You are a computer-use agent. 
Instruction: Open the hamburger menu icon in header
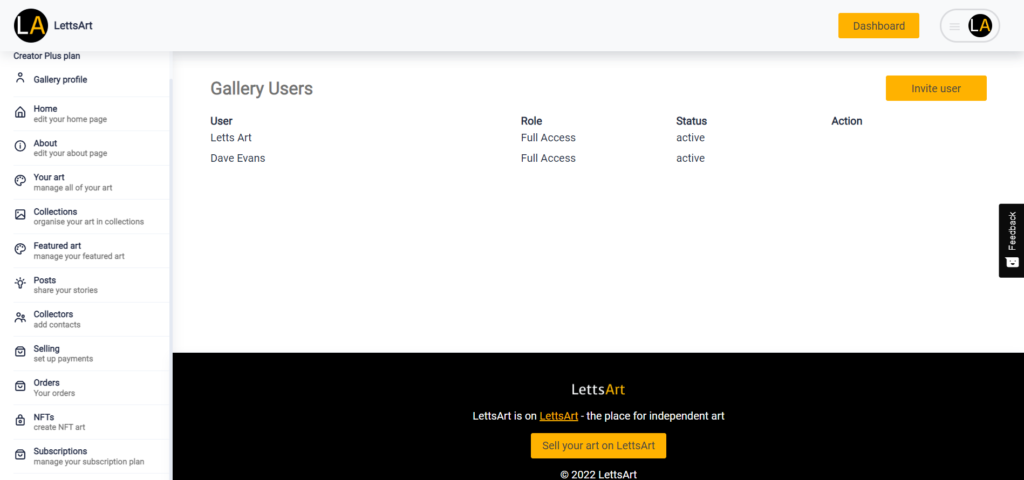pos(954,26)
